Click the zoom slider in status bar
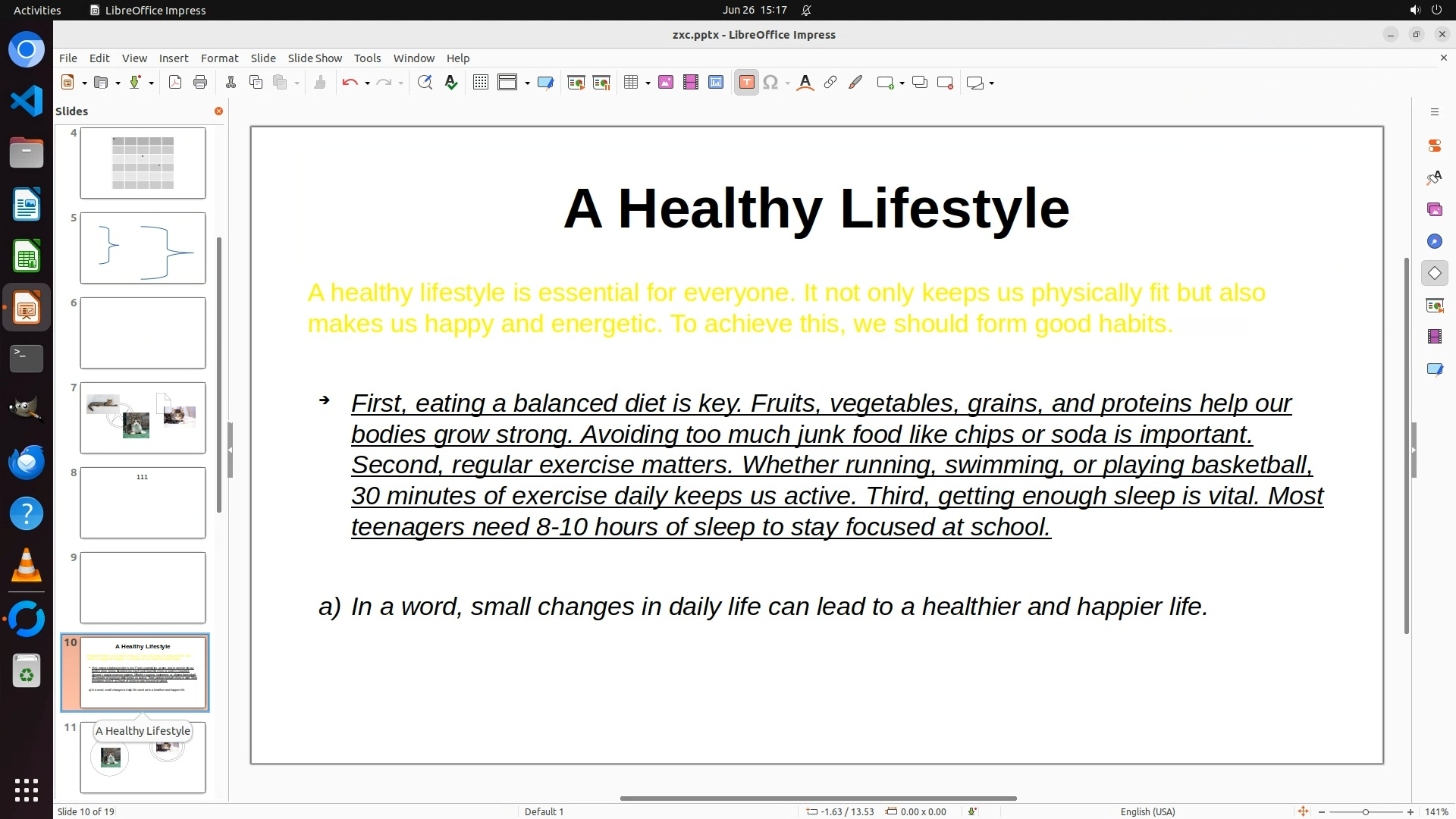Image resolution: width=1456 pixels, height=819 pixels. 1365,812
